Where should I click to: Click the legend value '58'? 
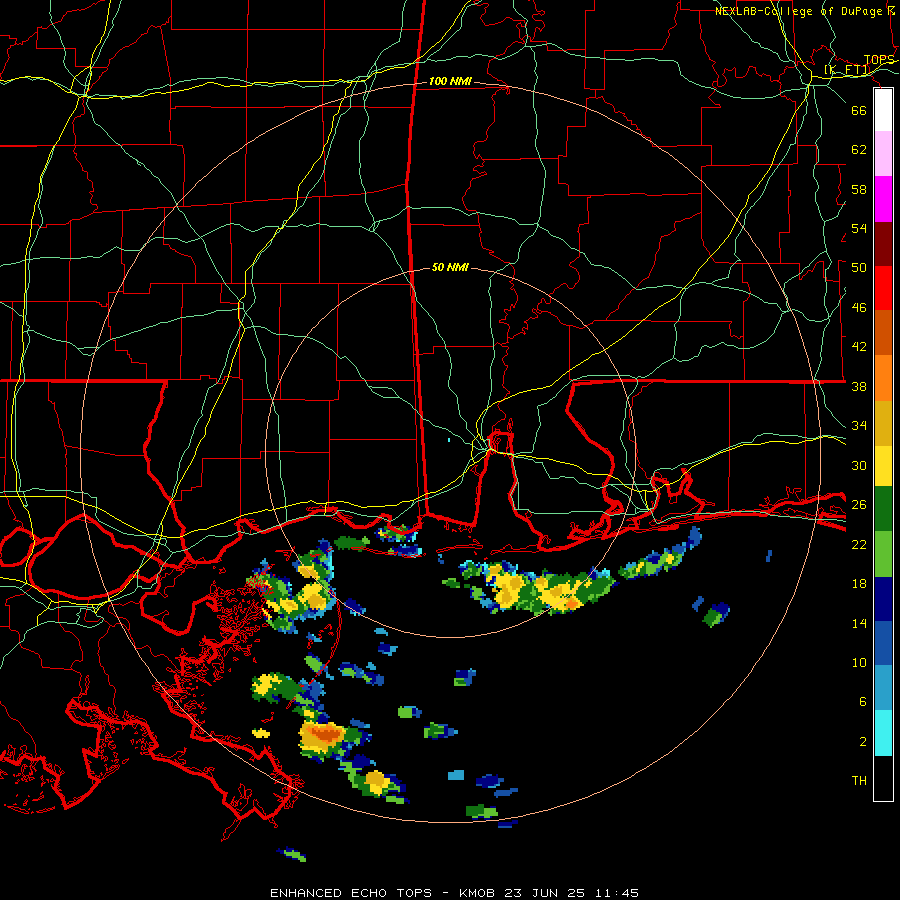(x=859, y=189)
